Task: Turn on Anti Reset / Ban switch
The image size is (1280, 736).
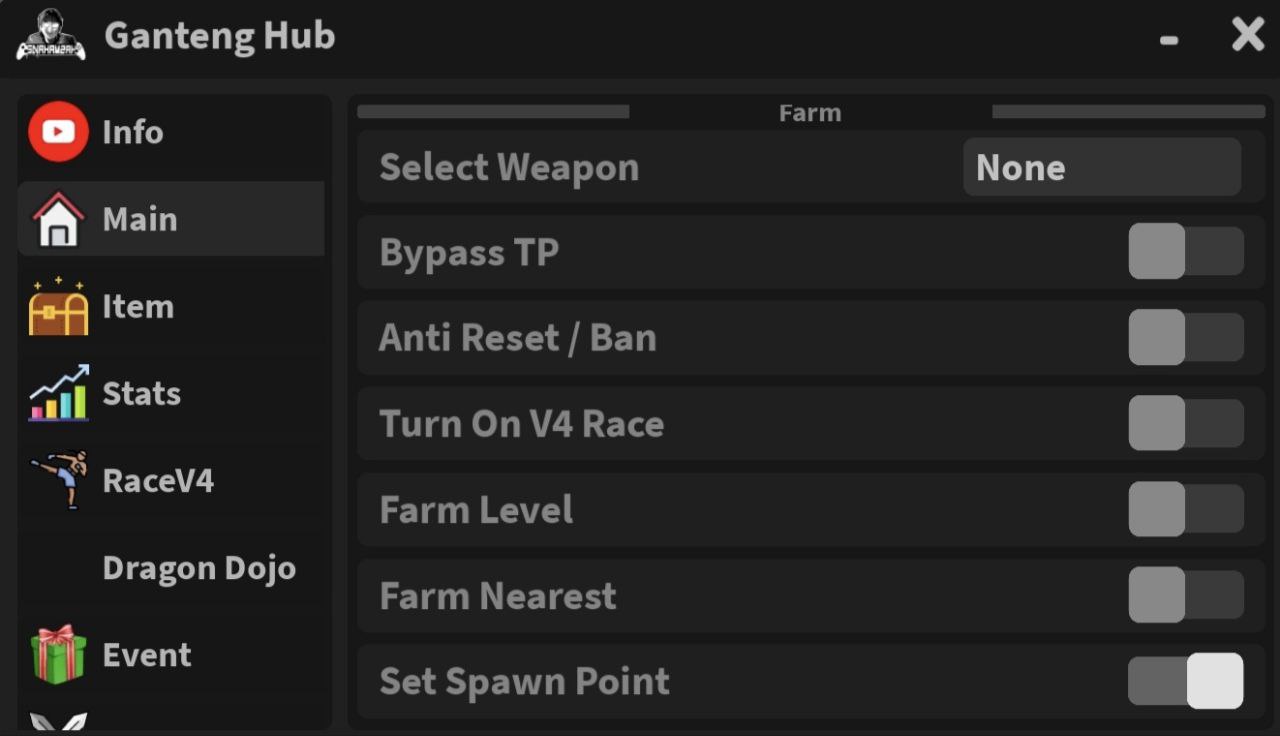Action: (x=1186, y=338)
